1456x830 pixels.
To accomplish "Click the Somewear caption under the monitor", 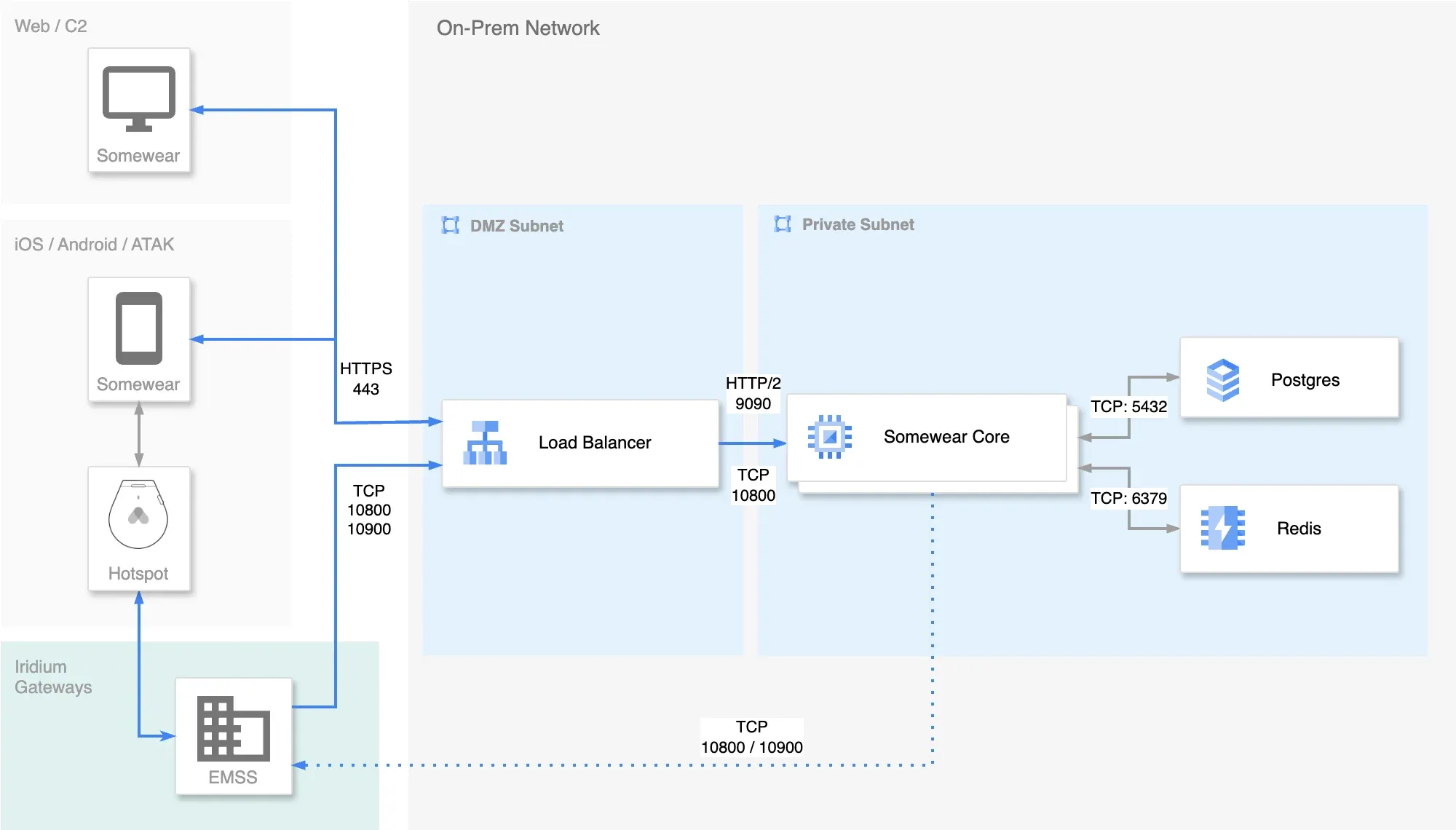I will click(x=138, y=156).
